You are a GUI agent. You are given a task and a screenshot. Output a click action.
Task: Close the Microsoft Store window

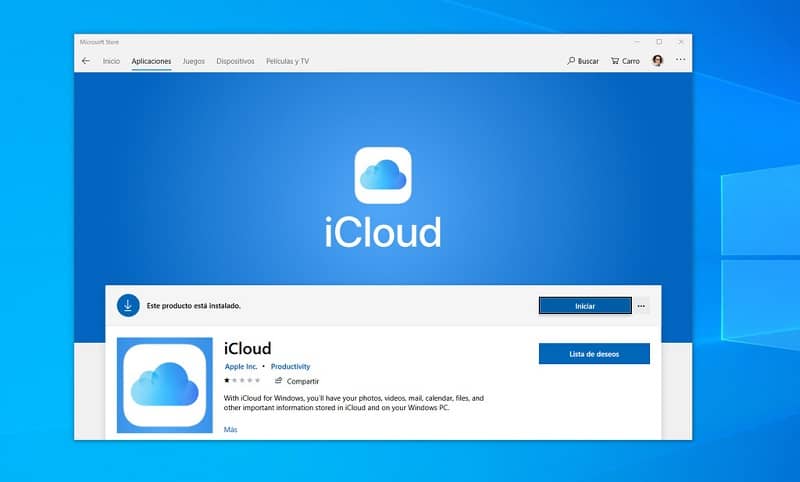point(681,42)
